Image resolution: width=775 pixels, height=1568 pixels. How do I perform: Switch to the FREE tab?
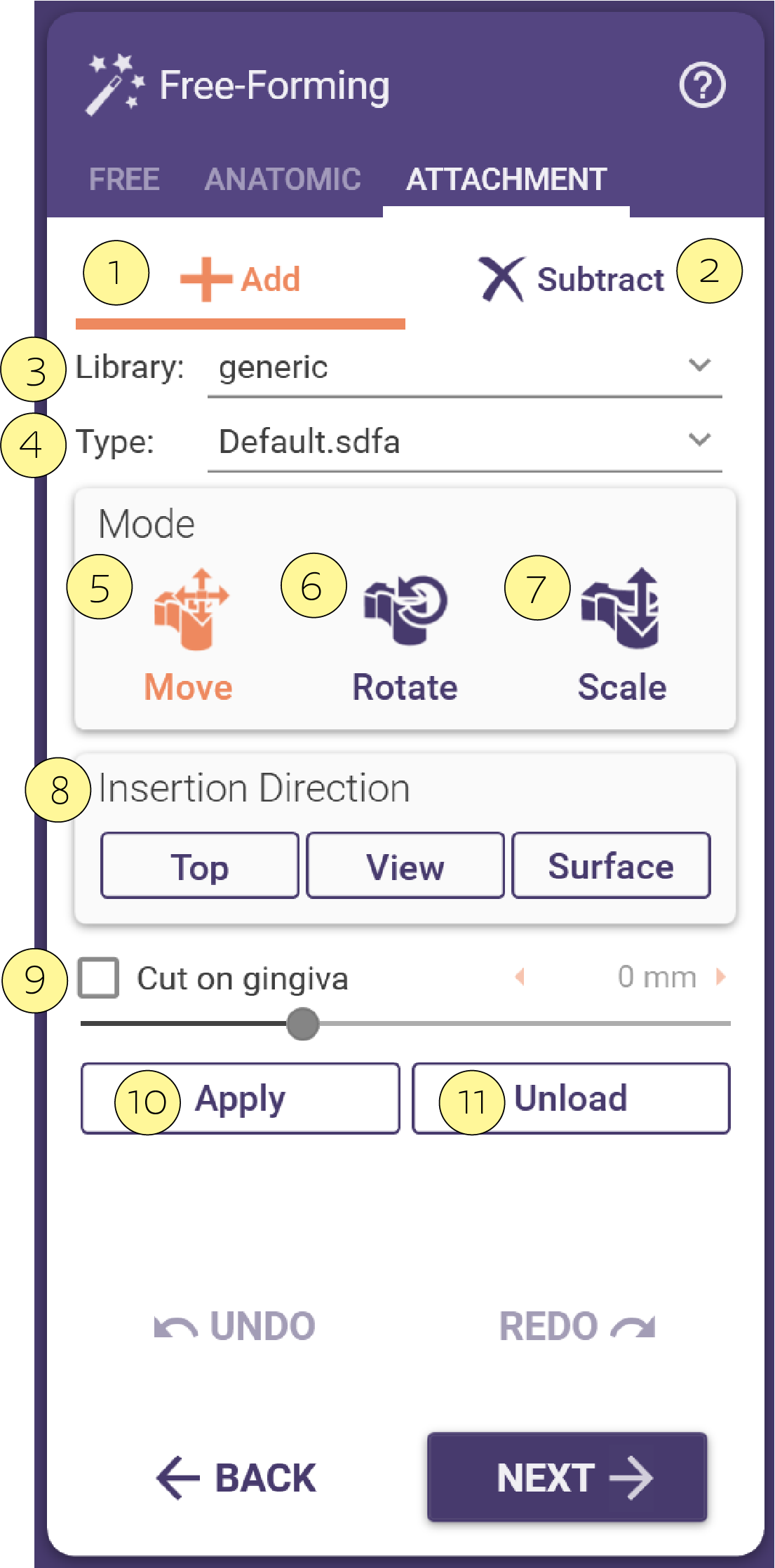124,180
